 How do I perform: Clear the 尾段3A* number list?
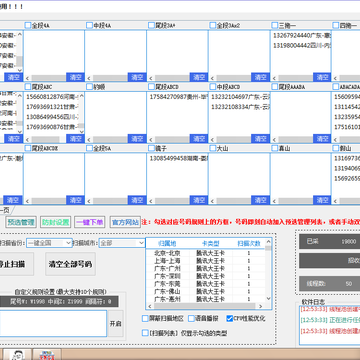[x=199, y=77]
